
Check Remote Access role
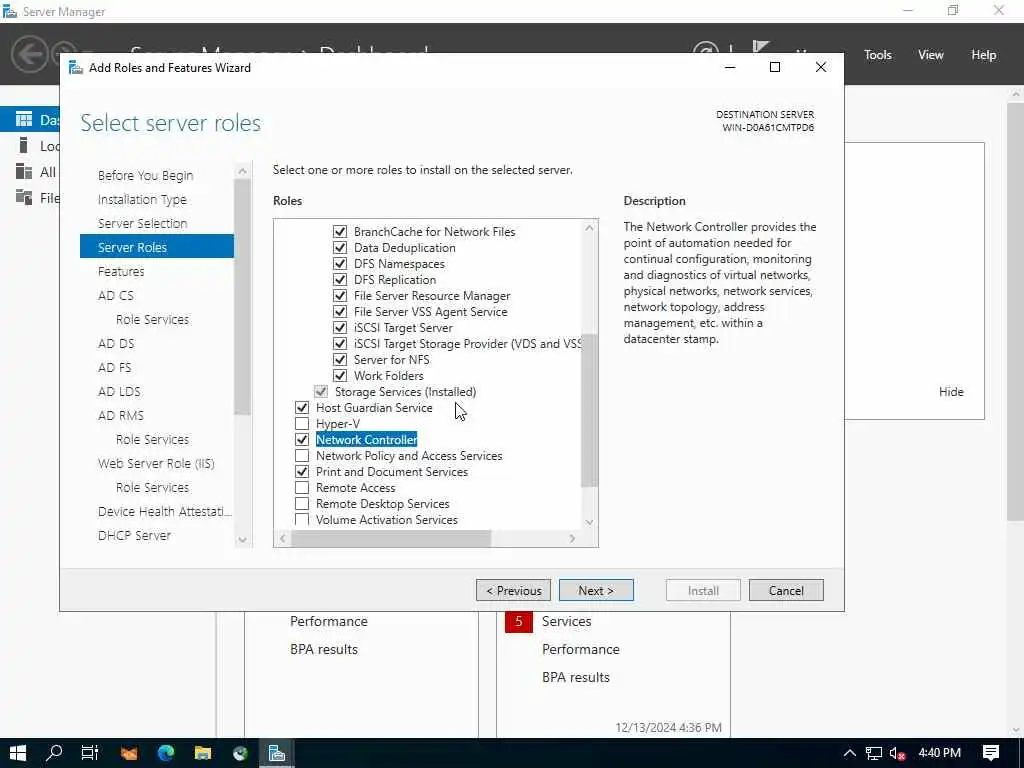point(302,487)
